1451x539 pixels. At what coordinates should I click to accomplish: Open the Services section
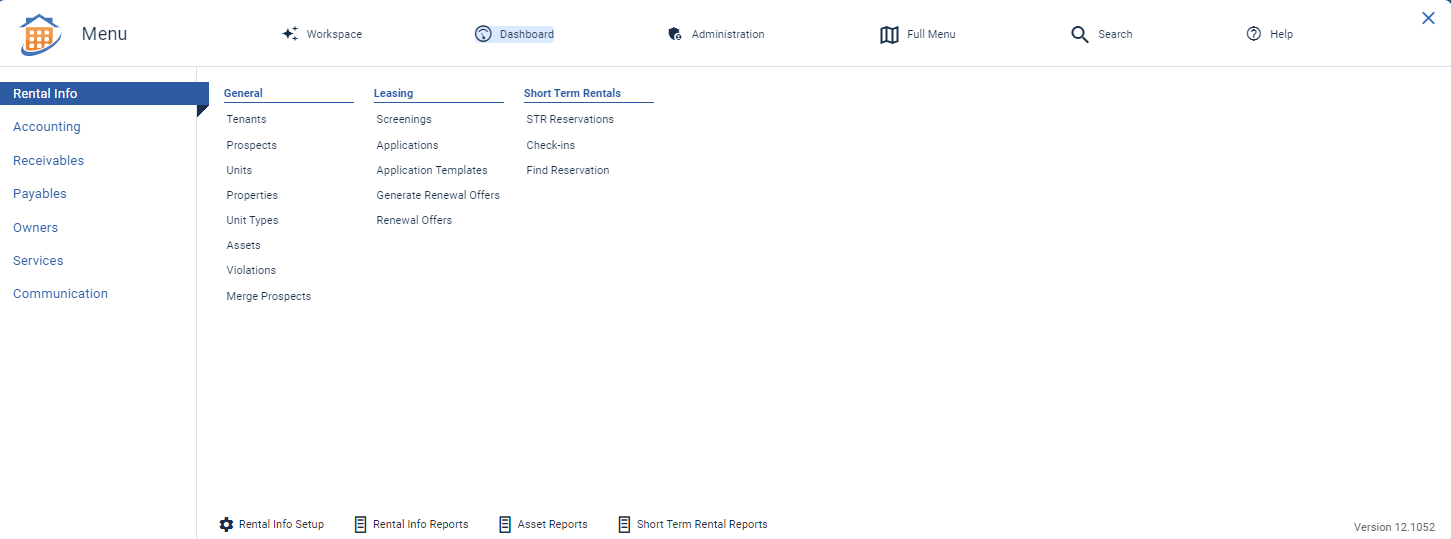[38, 260]
